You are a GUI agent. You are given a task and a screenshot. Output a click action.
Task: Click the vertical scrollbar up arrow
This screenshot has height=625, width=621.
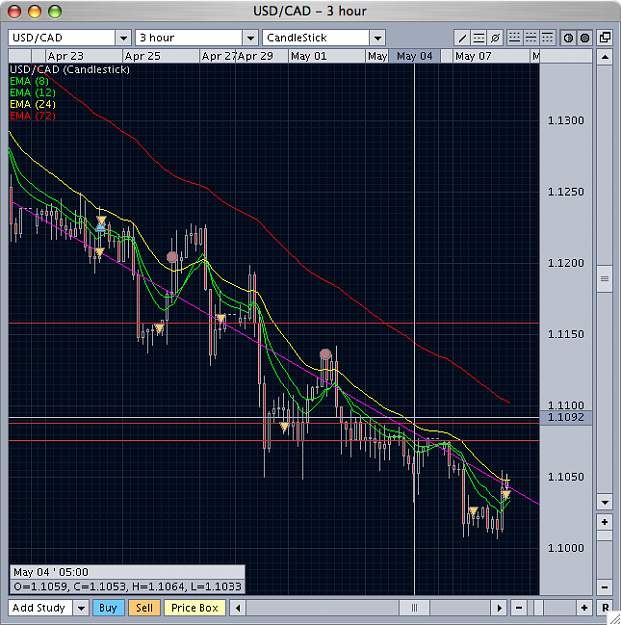605,57
